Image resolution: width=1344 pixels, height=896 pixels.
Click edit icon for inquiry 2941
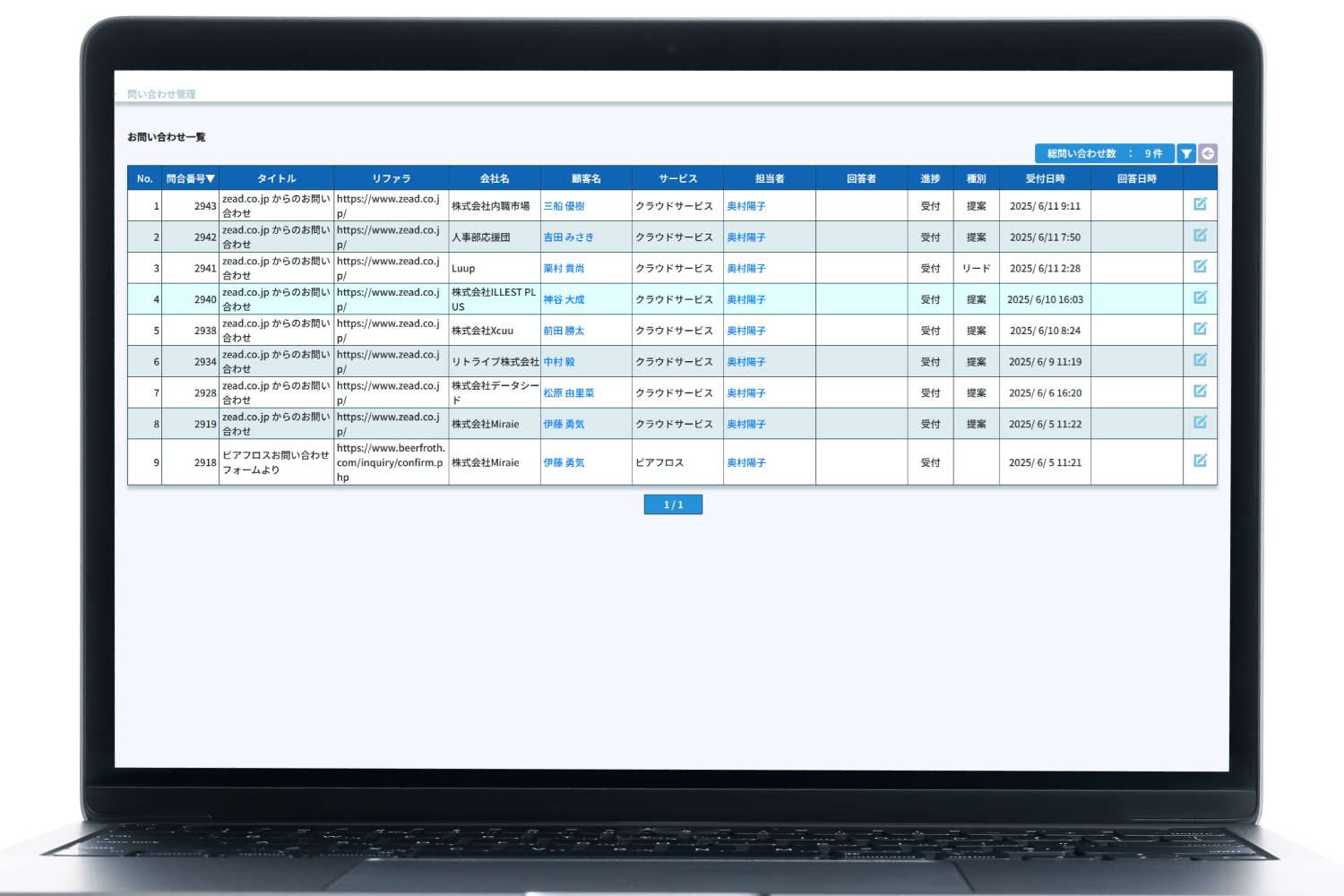1200,267
